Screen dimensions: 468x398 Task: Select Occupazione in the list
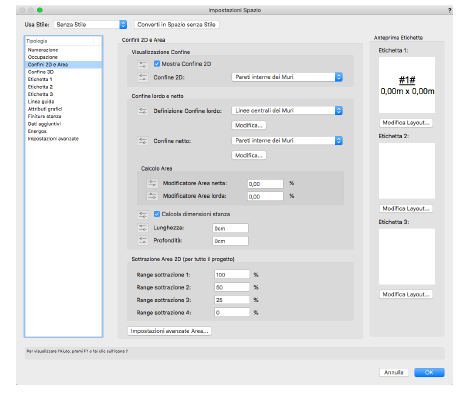[x=63, y=57]
